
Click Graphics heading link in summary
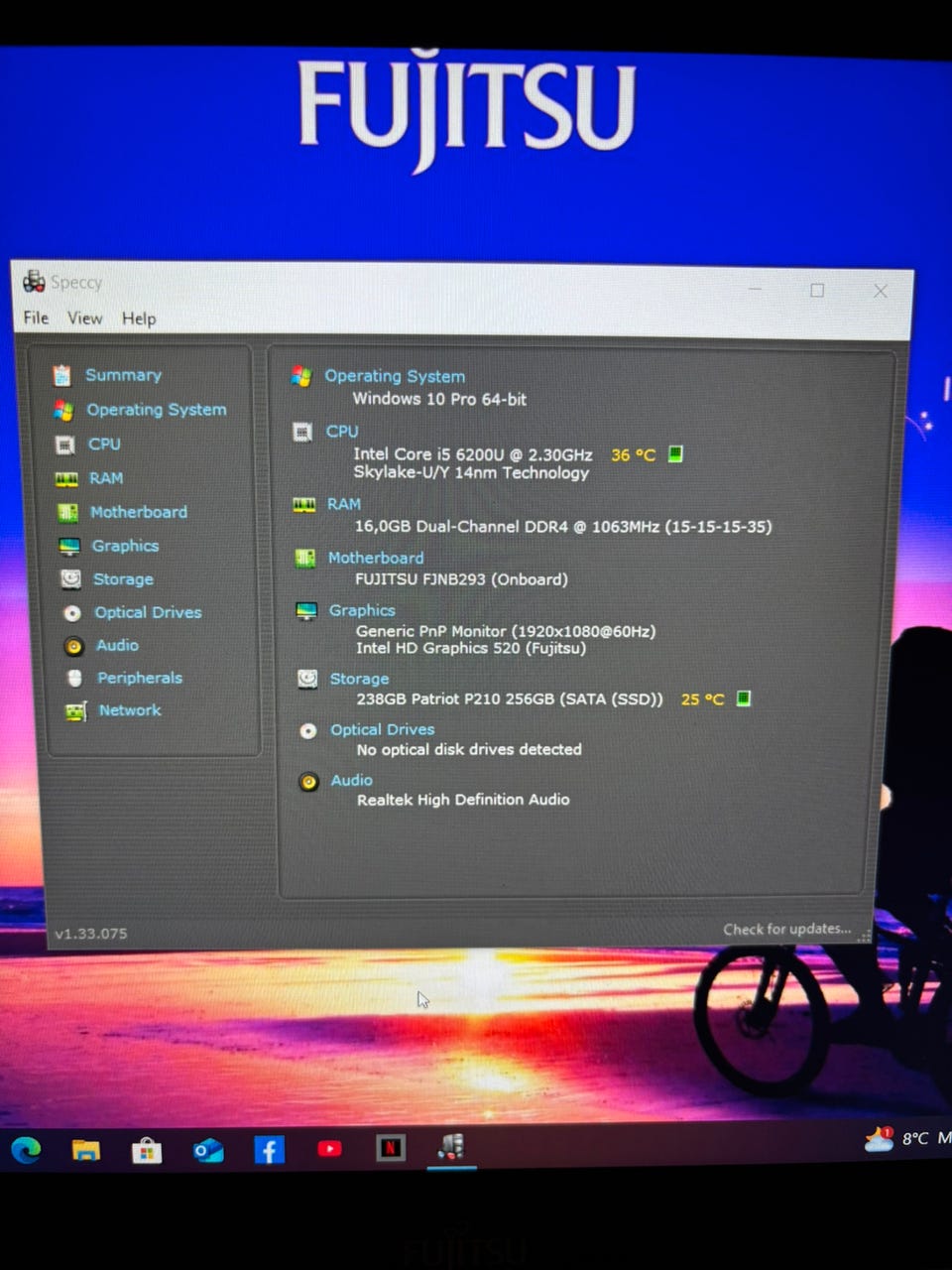tap(362, 611)
